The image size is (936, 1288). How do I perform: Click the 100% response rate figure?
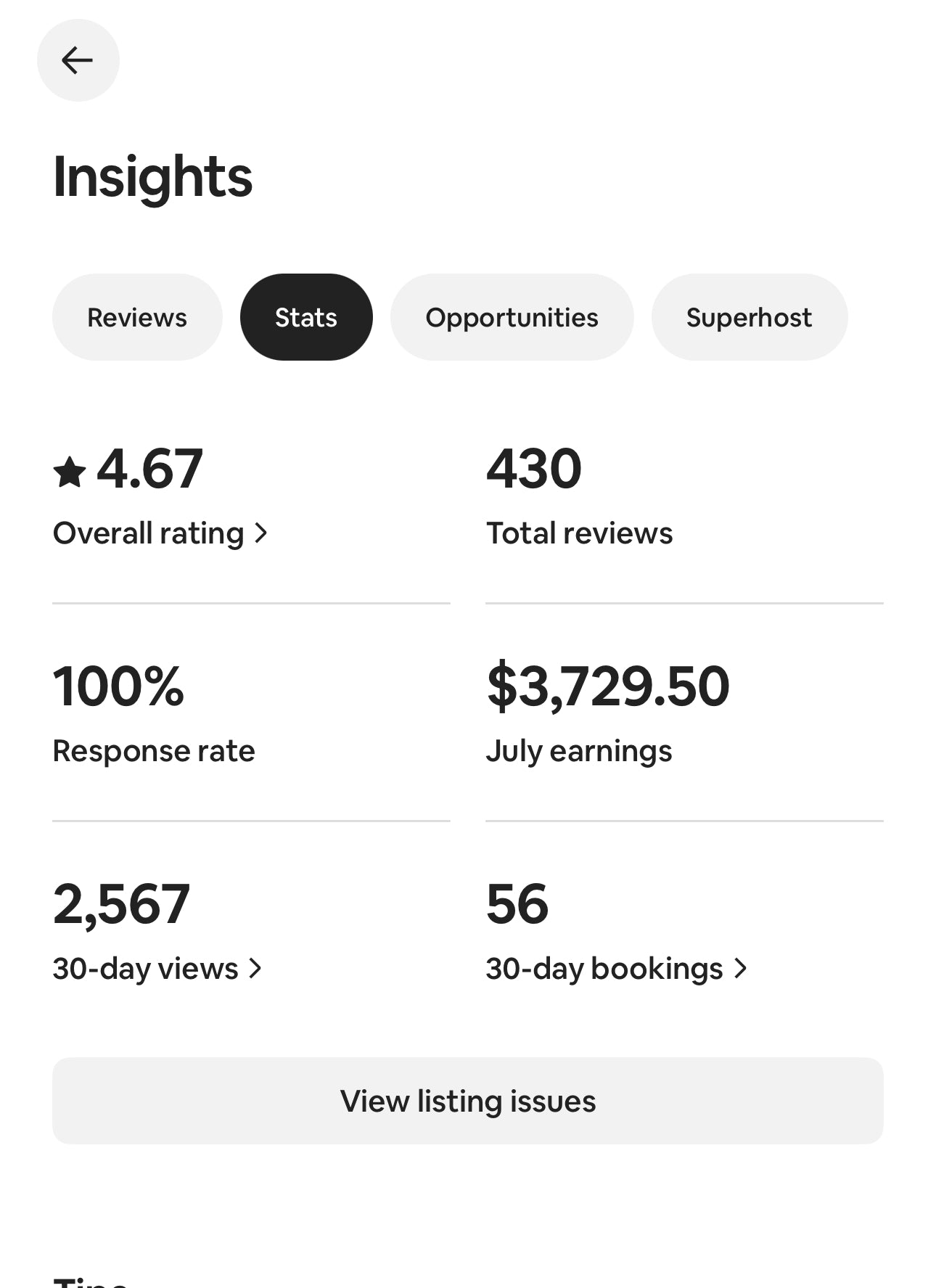pyautogui.click(x=118, y=686)
